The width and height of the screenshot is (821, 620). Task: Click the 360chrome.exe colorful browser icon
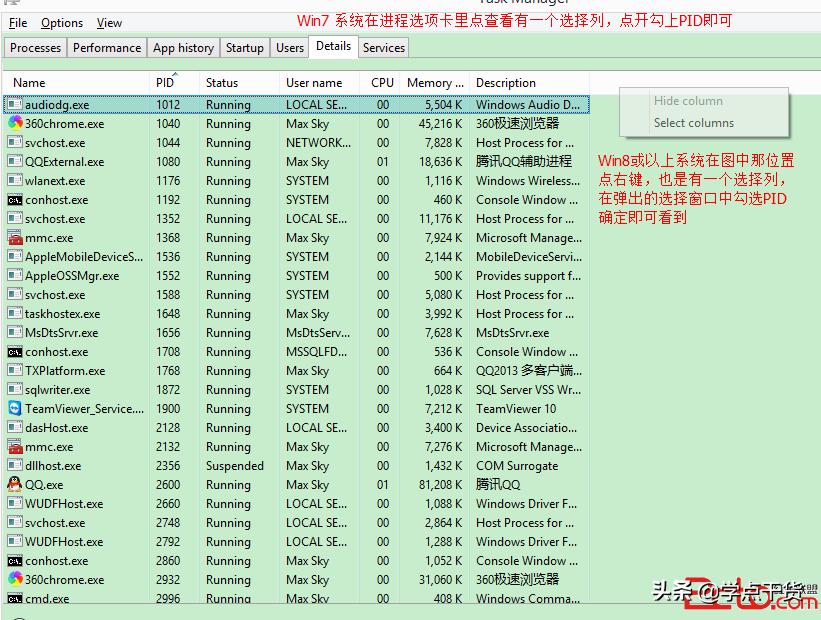click(x=14, y=123)
